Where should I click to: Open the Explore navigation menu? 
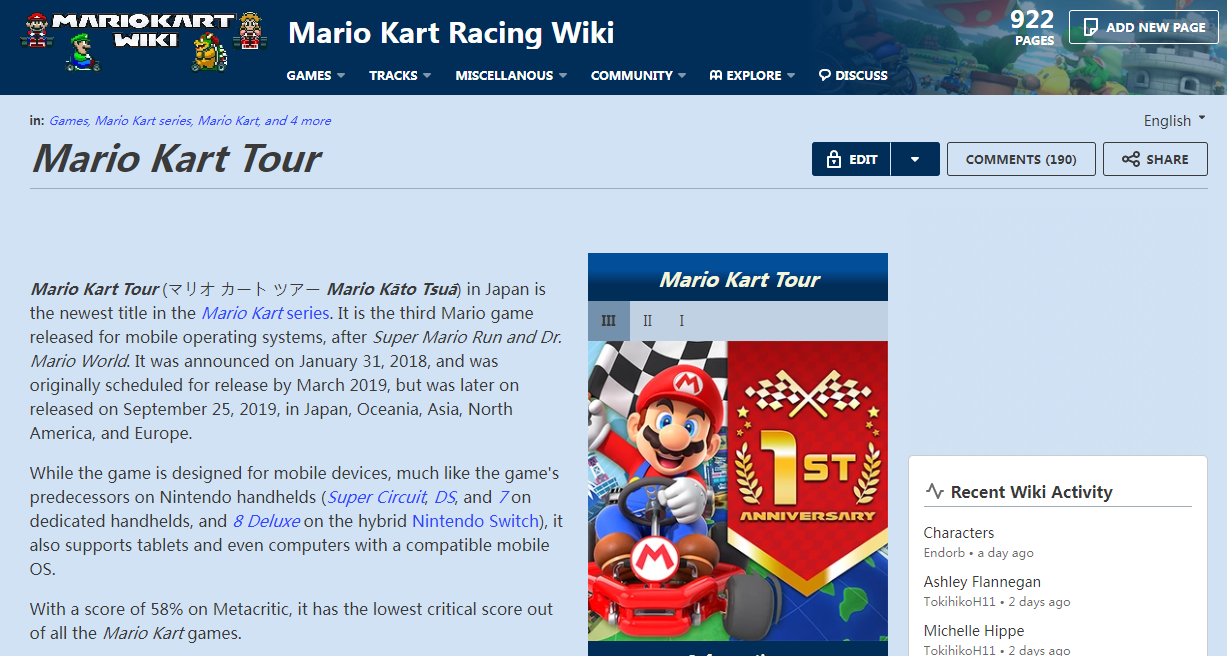click(x=752, y=75)
